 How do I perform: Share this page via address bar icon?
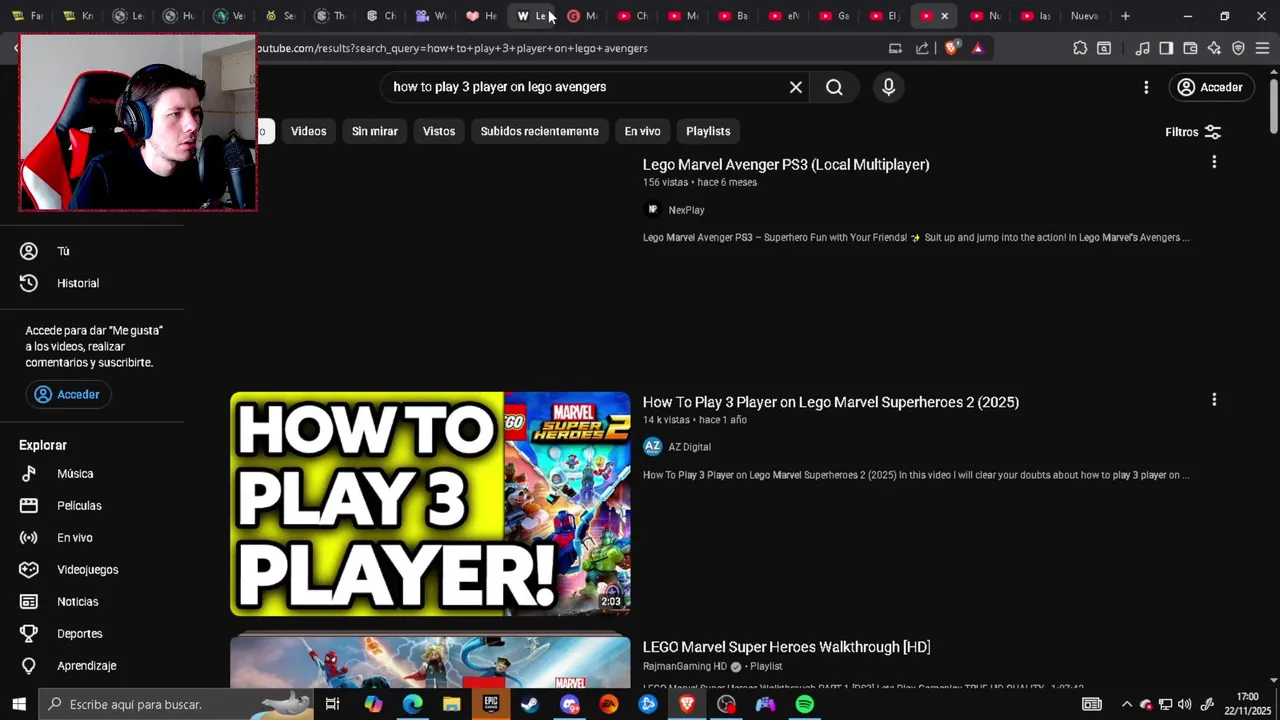[x=922, y=48]
